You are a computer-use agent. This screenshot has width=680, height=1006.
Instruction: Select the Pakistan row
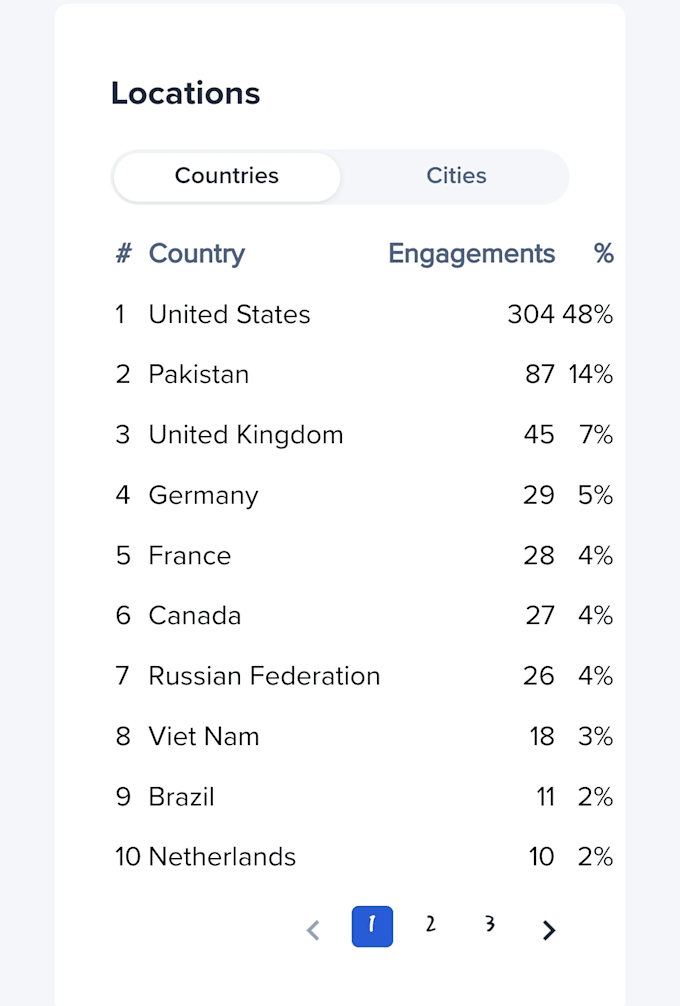click(364, 374)
